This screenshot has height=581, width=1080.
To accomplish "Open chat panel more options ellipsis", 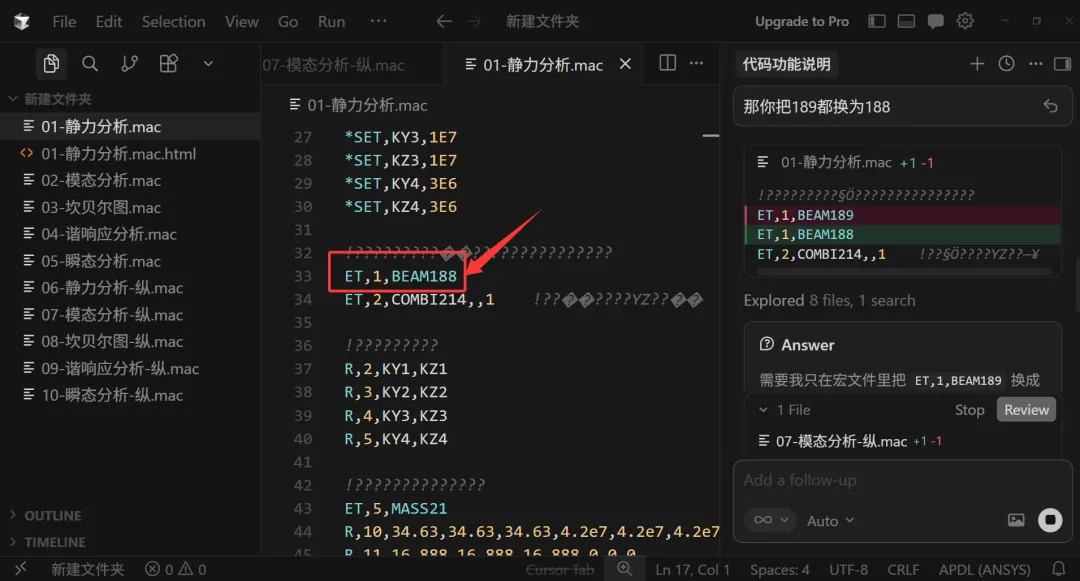I will [1036, 64].
